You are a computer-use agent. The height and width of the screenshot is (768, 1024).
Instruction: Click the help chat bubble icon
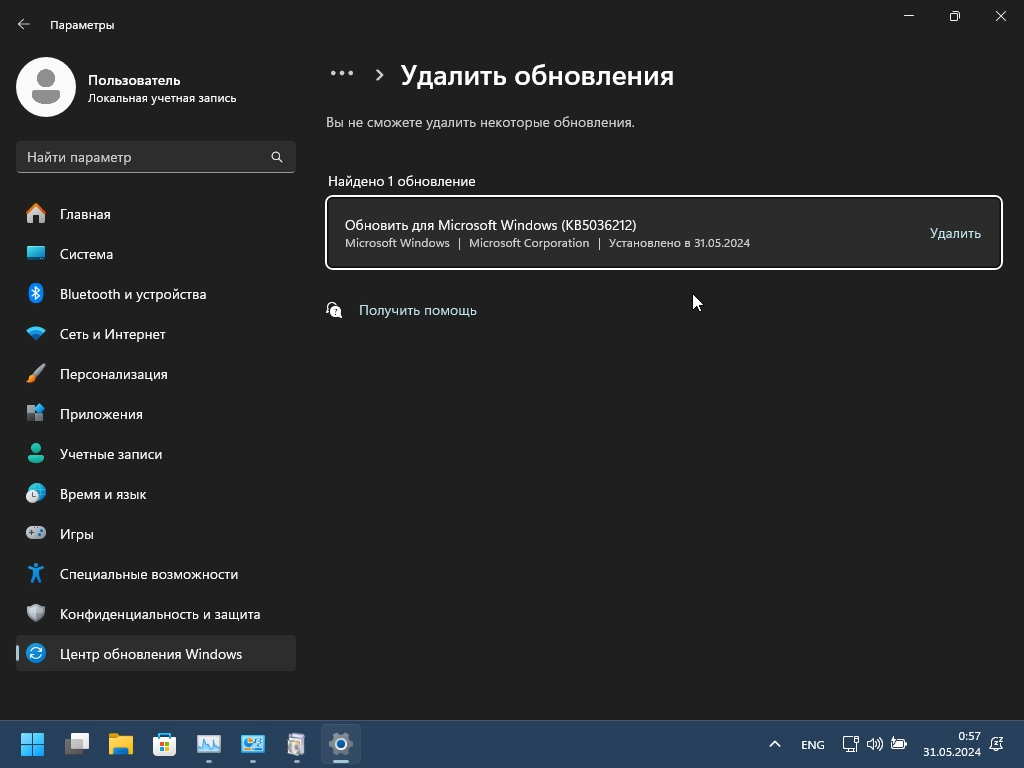tap(334, 310)
